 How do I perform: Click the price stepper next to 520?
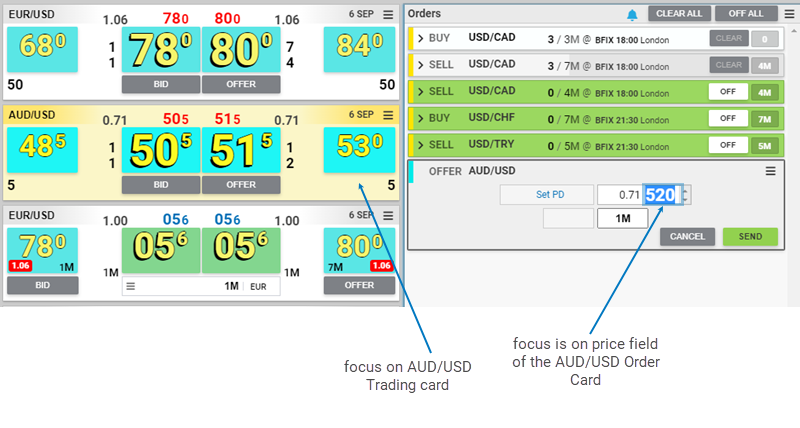685,194
